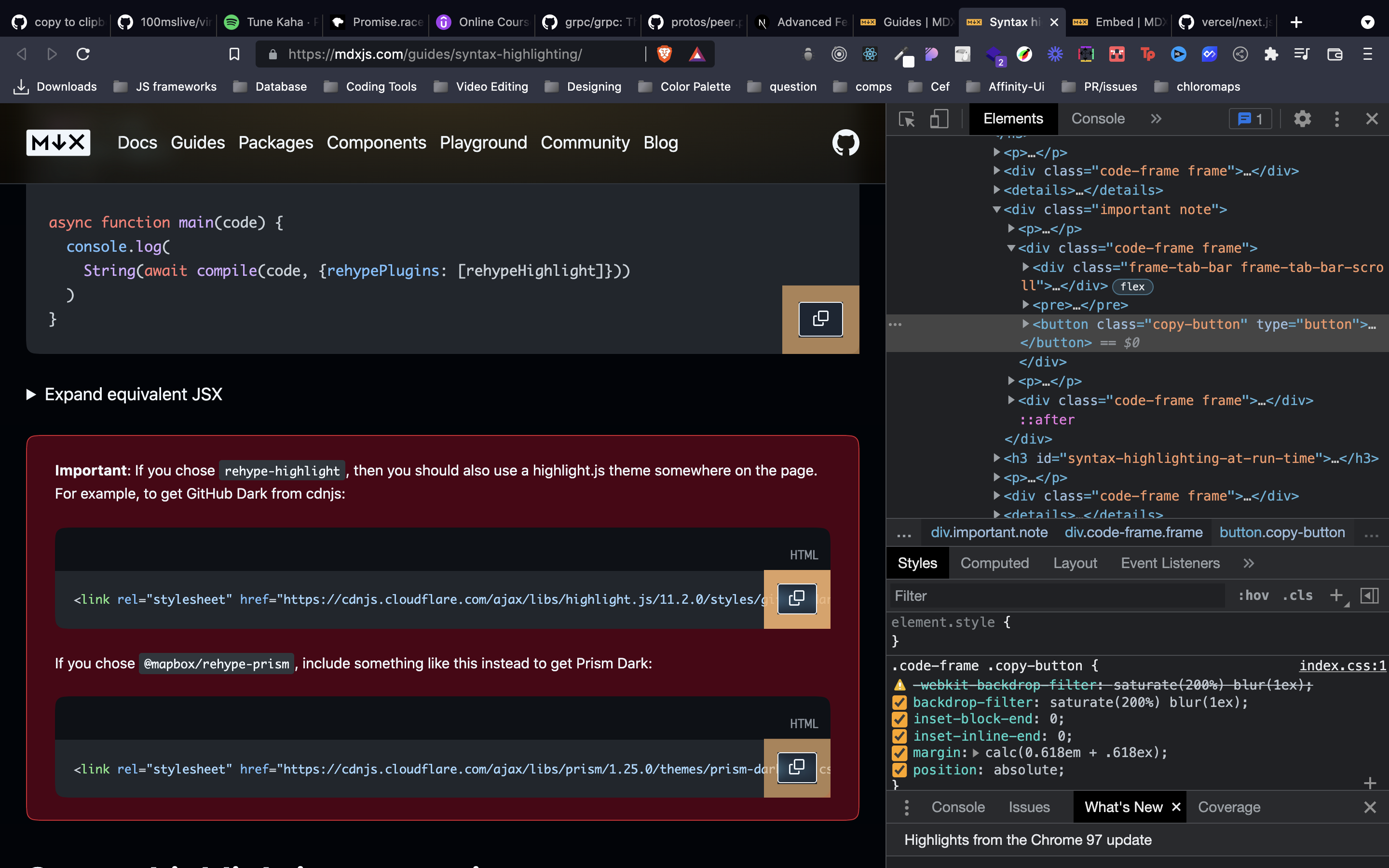Collapse the div.important note element
1389x868 pixels.
pos(997,209)
